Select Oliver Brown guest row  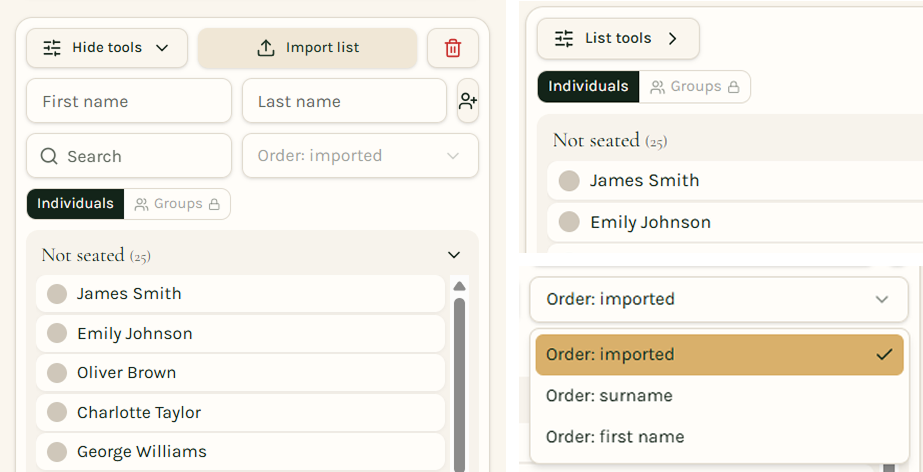(x=240, y=373)
